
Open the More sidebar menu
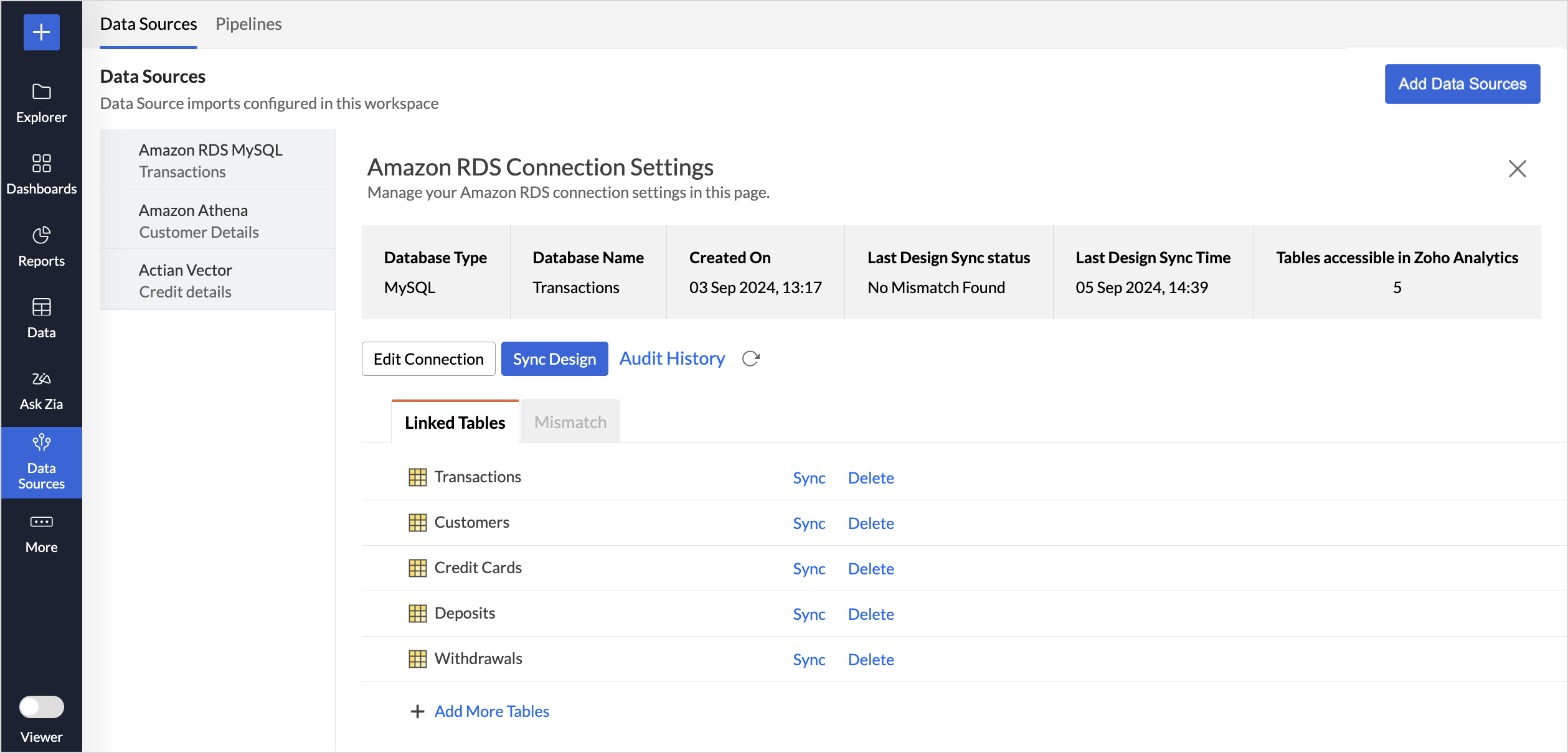41,534
